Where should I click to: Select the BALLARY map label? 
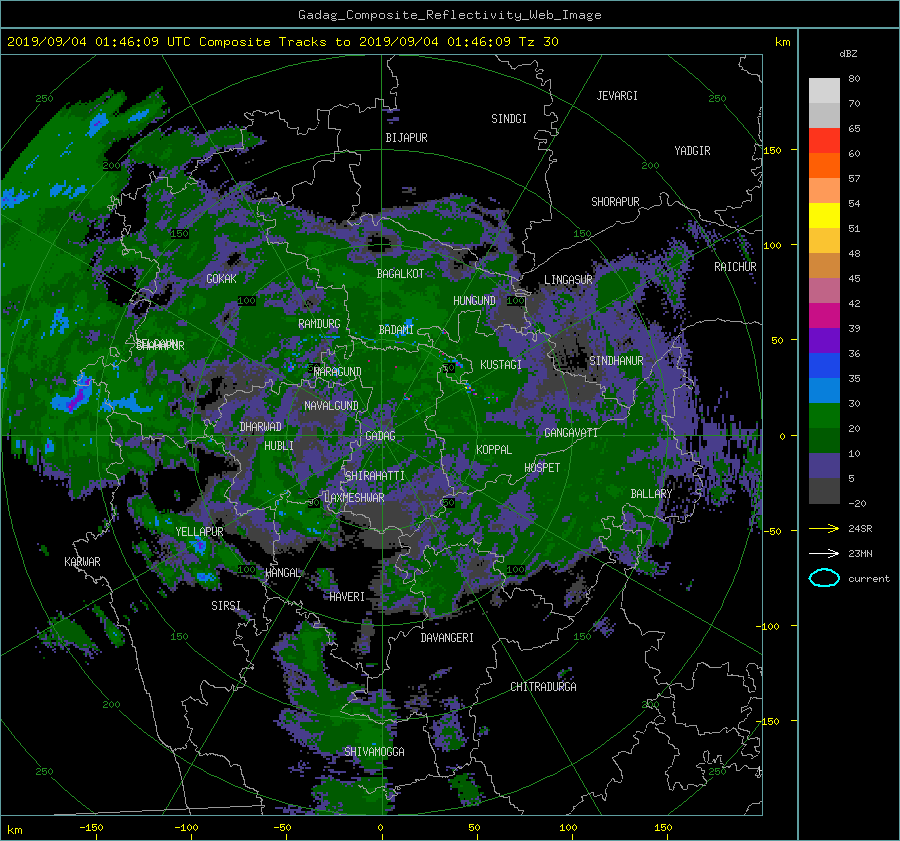(x=651, y=494)
